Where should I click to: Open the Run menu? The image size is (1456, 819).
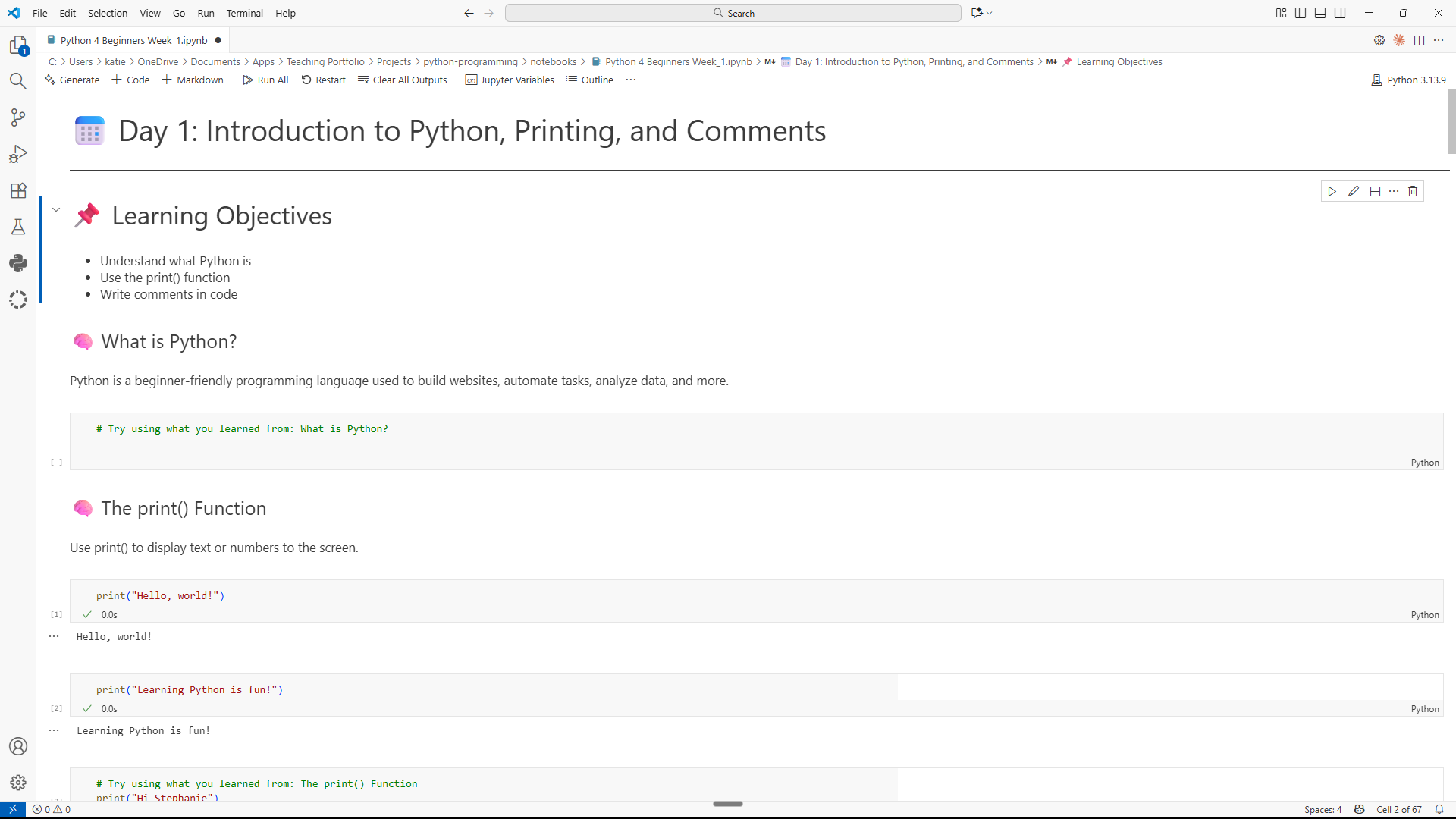[x=206, y=13]
